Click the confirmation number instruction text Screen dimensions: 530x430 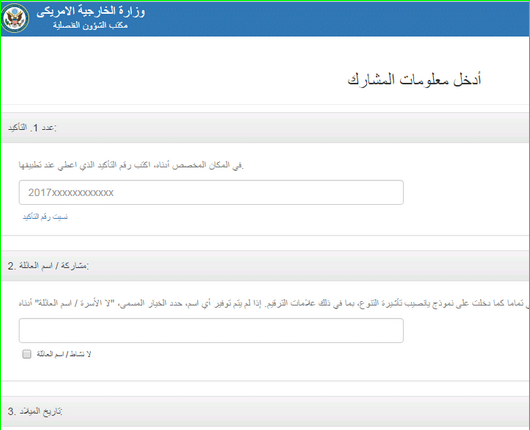pos(131,165)
